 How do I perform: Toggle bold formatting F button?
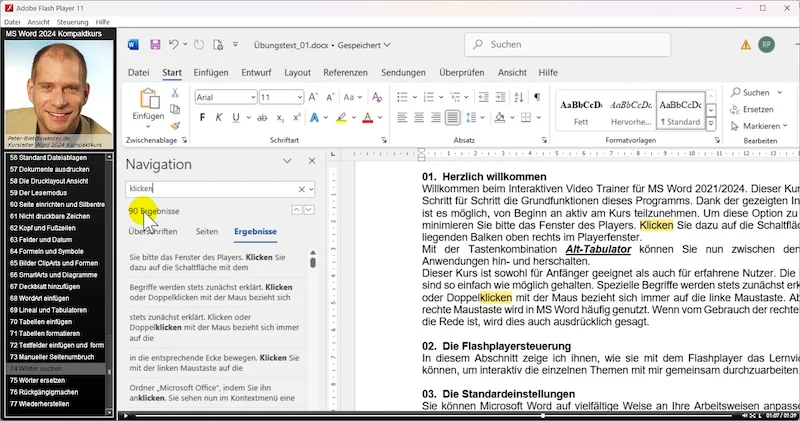[203, 118]
